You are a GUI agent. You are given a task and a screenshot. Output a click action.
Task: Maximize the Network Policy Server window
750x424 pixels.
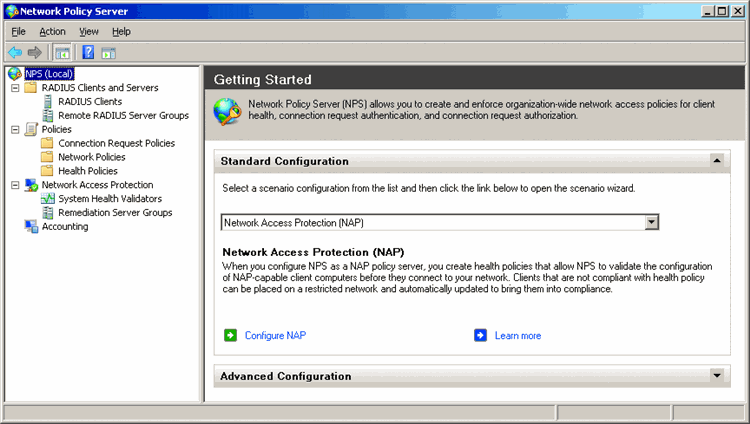tap(722, 11)
